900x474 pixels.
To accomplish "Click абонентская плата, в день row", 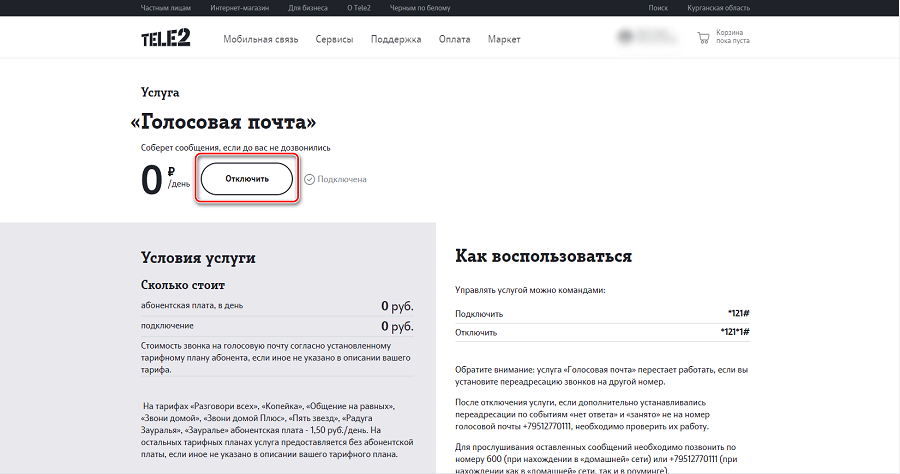I will [x=277, y=306].
